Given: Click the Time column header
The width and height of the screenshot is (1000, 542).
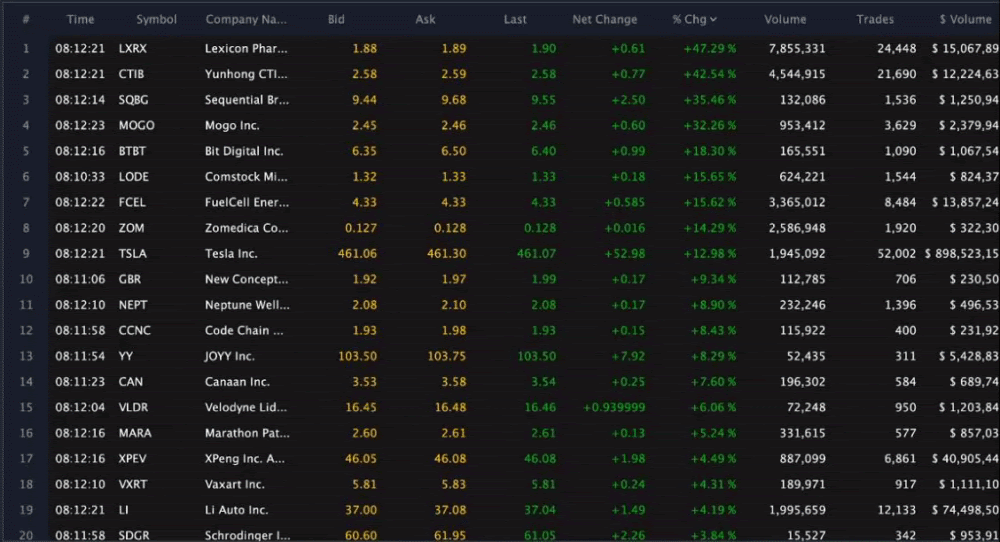Looking at the screenshot, I should 80,19.
